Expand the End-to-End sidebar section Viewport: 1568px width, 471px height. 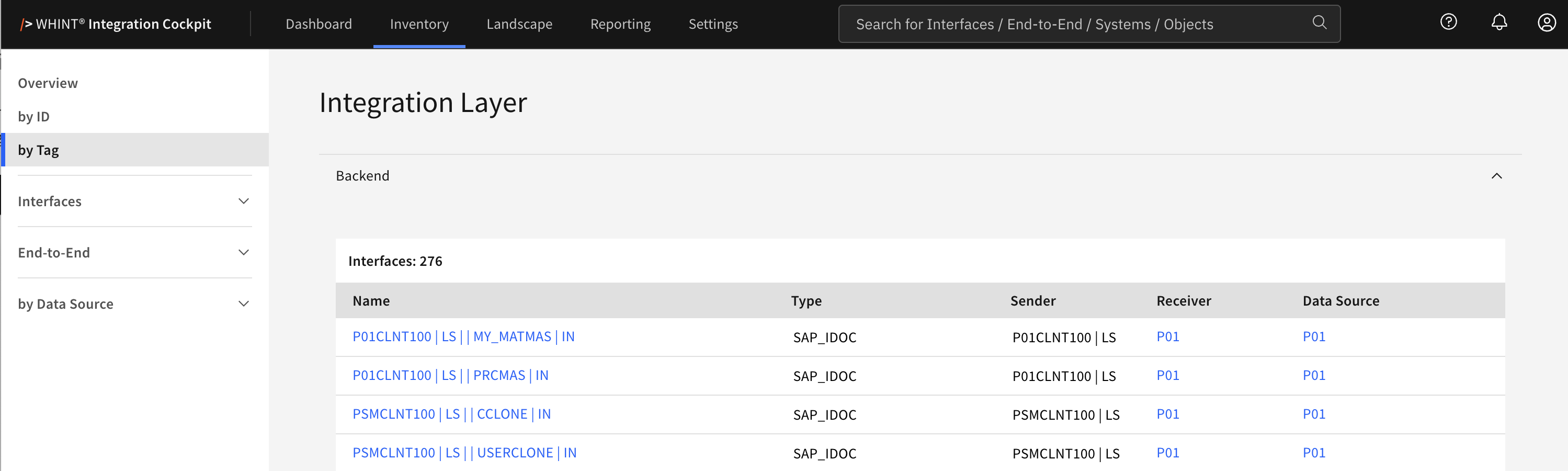point(244,252)
